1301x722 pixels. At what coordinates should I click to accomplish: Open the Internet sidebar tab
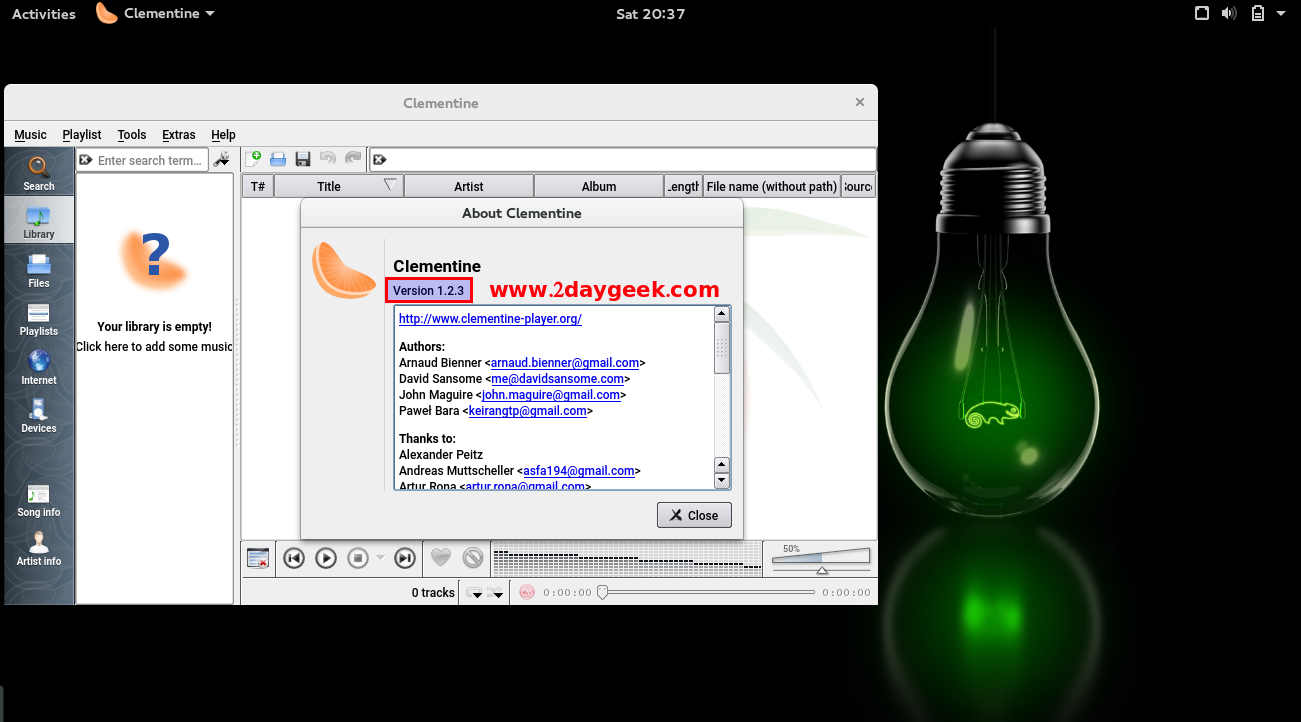click(x=39, y=367)
